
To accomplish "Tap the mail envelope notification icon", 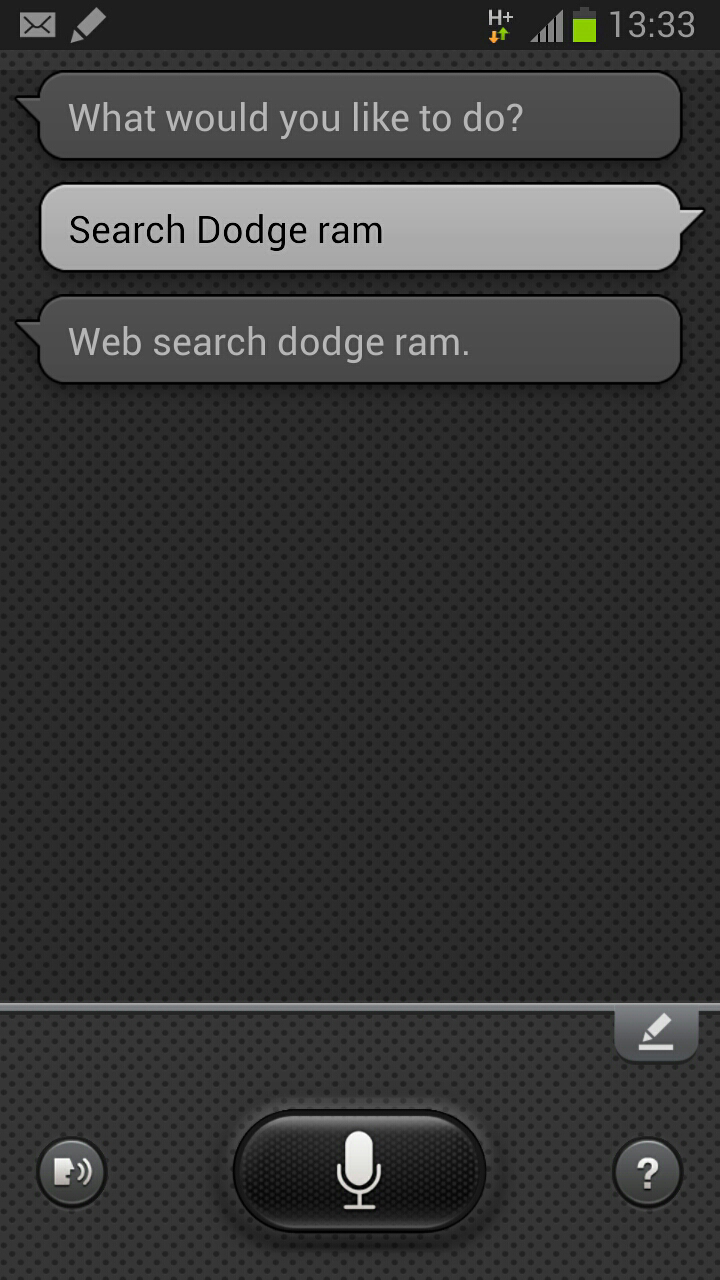I will coord(38,25).
